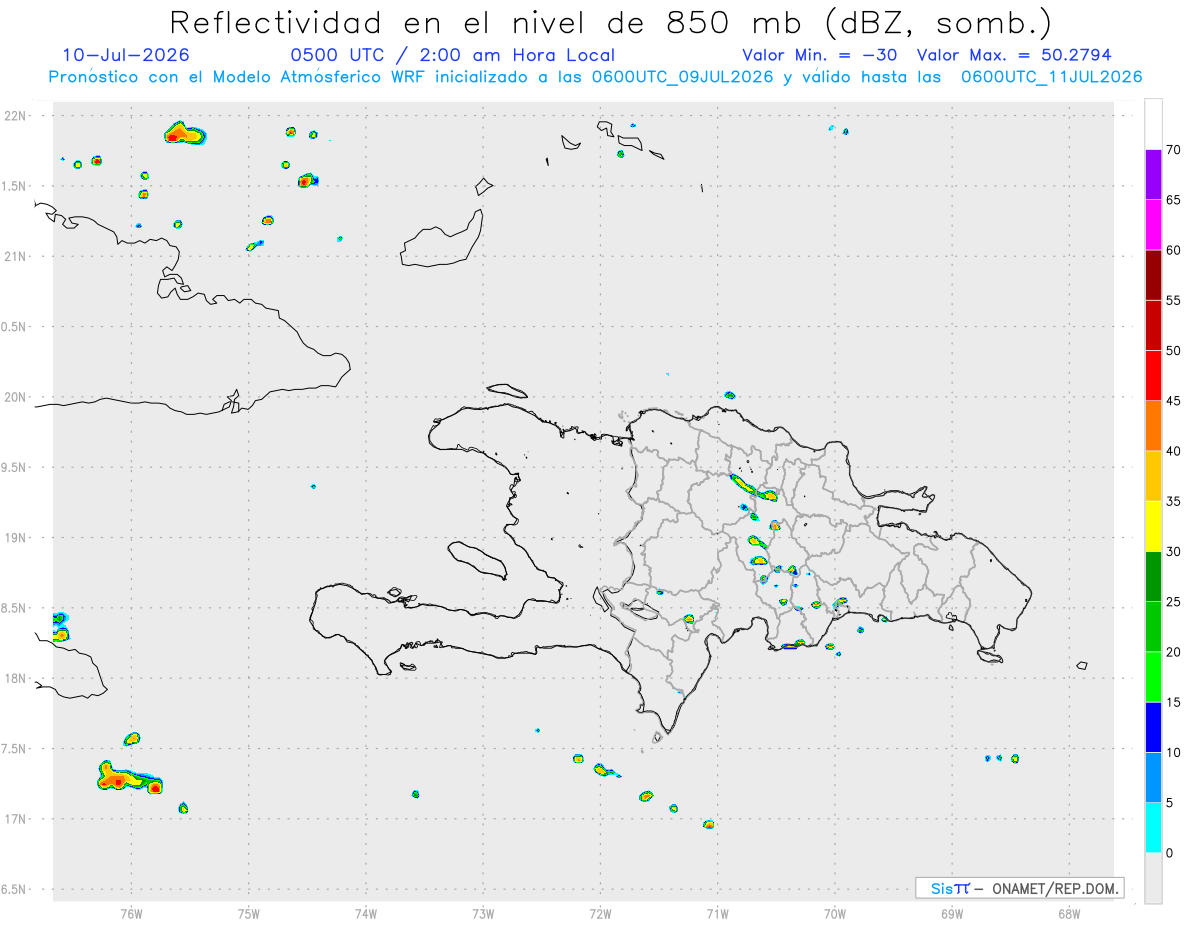Click the latitude label "17N"
The height and width of the screenshot is (927, 1200).
pos(17,819)
